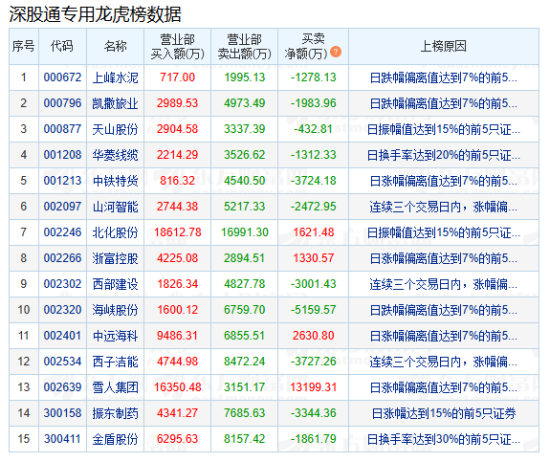
Task: View 金盾股份 turnover rate reason link
Action: [443, 439]
